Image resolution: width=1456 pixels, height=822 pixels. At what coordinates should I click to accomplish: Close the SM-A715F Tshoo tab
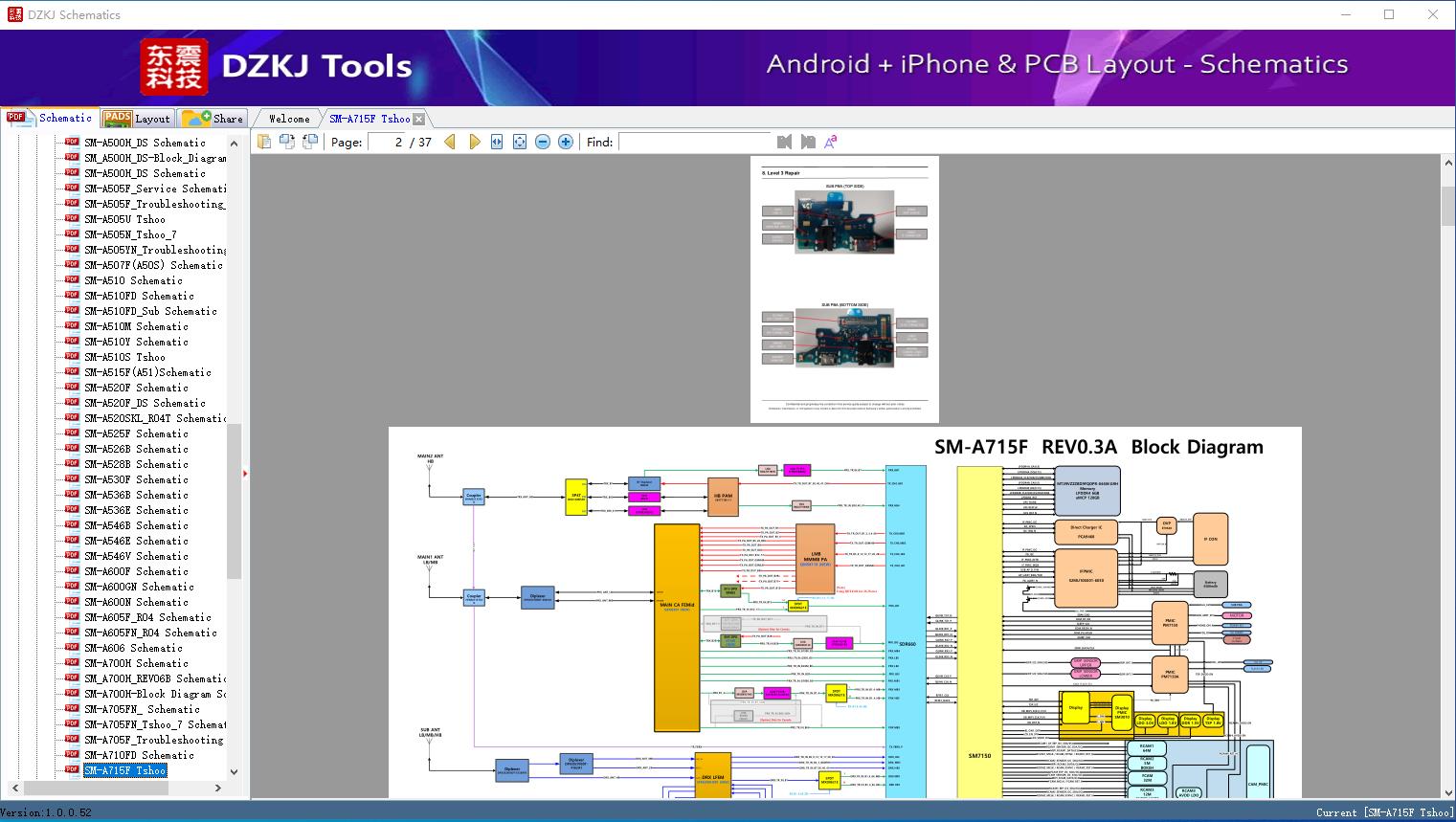(x=419, y=120)
